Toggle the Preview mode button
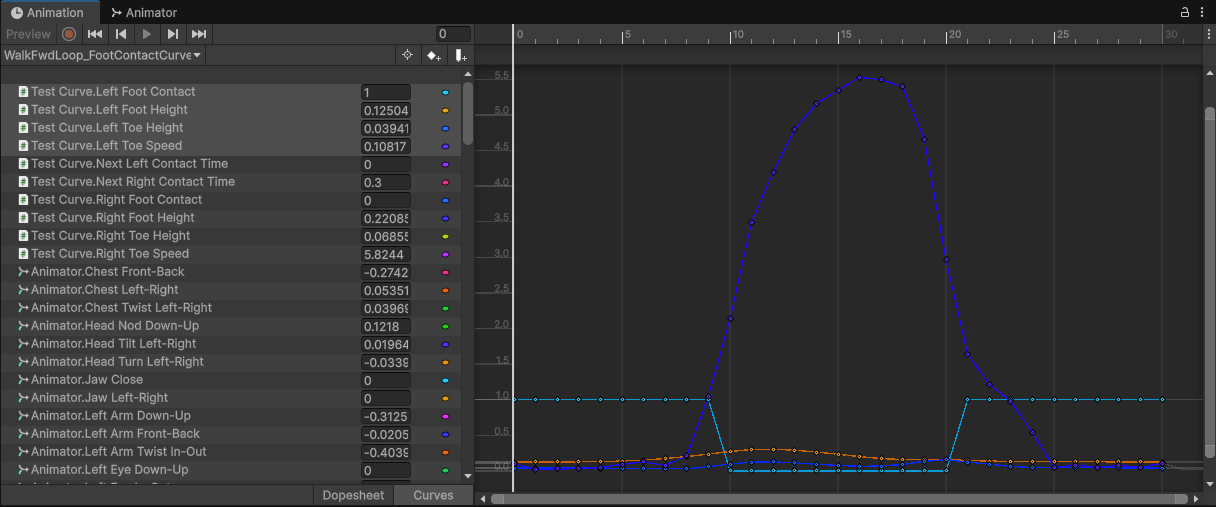Image resolution: width=1216 pixels, height=507 pixels. tap(28, 34)
